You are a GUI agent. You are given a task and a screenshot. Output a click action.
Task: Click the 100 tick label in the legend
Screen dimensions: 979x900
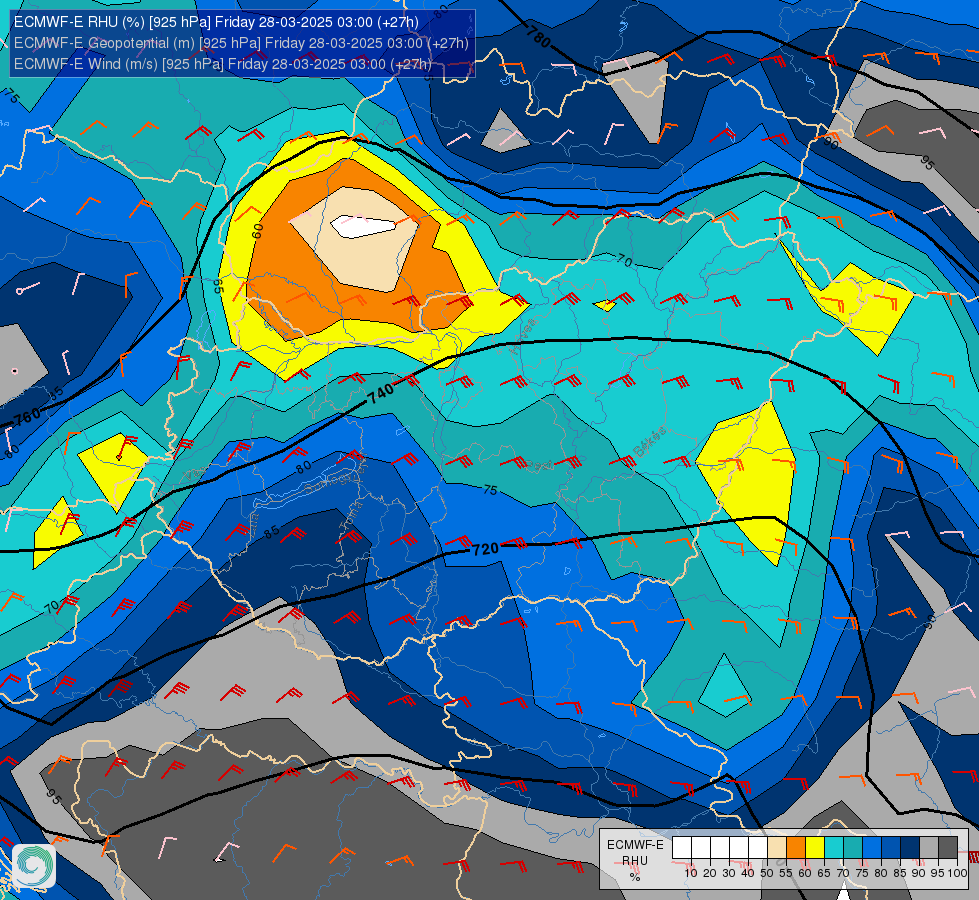(x=957, y=873)
